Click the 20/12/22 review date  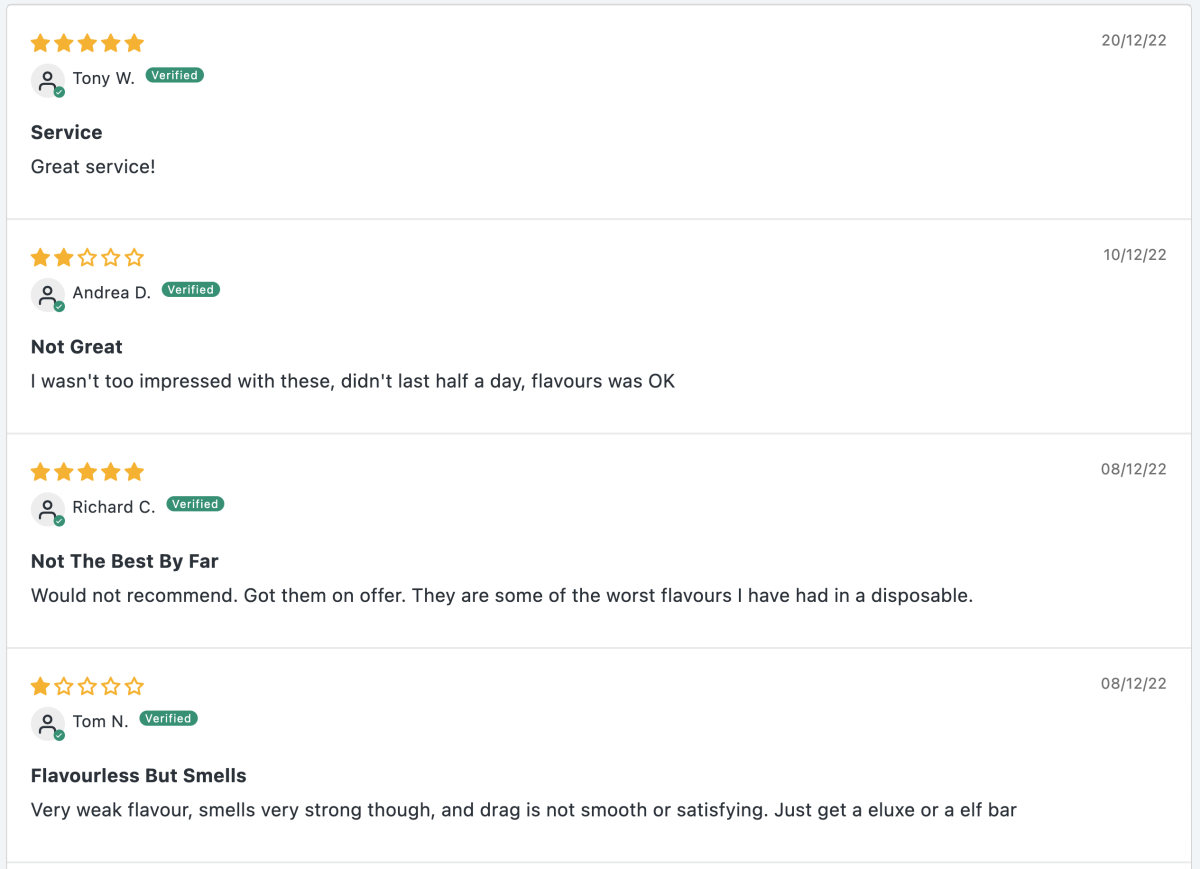tap(1134, 40)
